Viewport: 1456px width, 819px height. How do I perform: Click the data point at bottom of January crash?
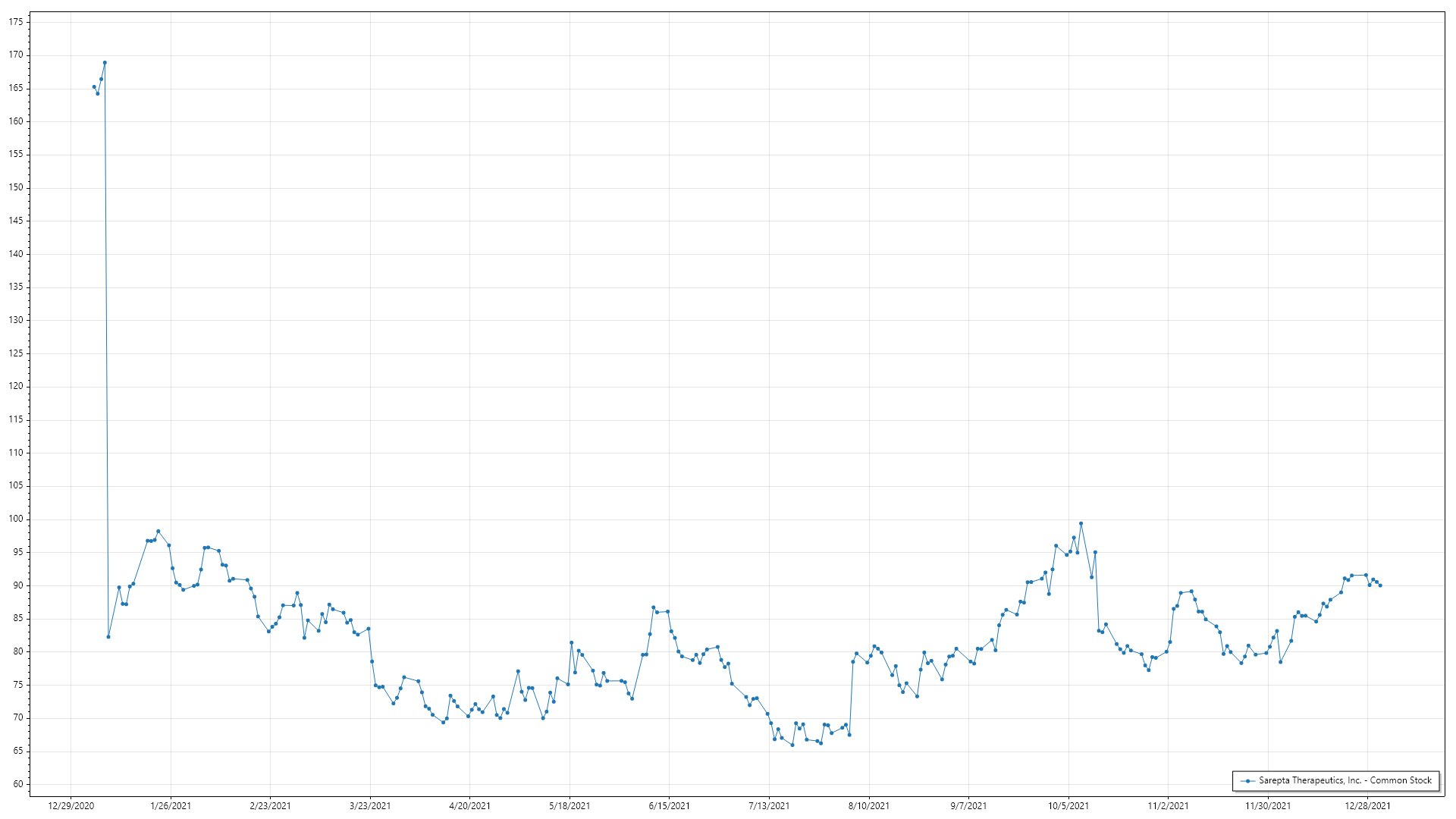point(108,636)
